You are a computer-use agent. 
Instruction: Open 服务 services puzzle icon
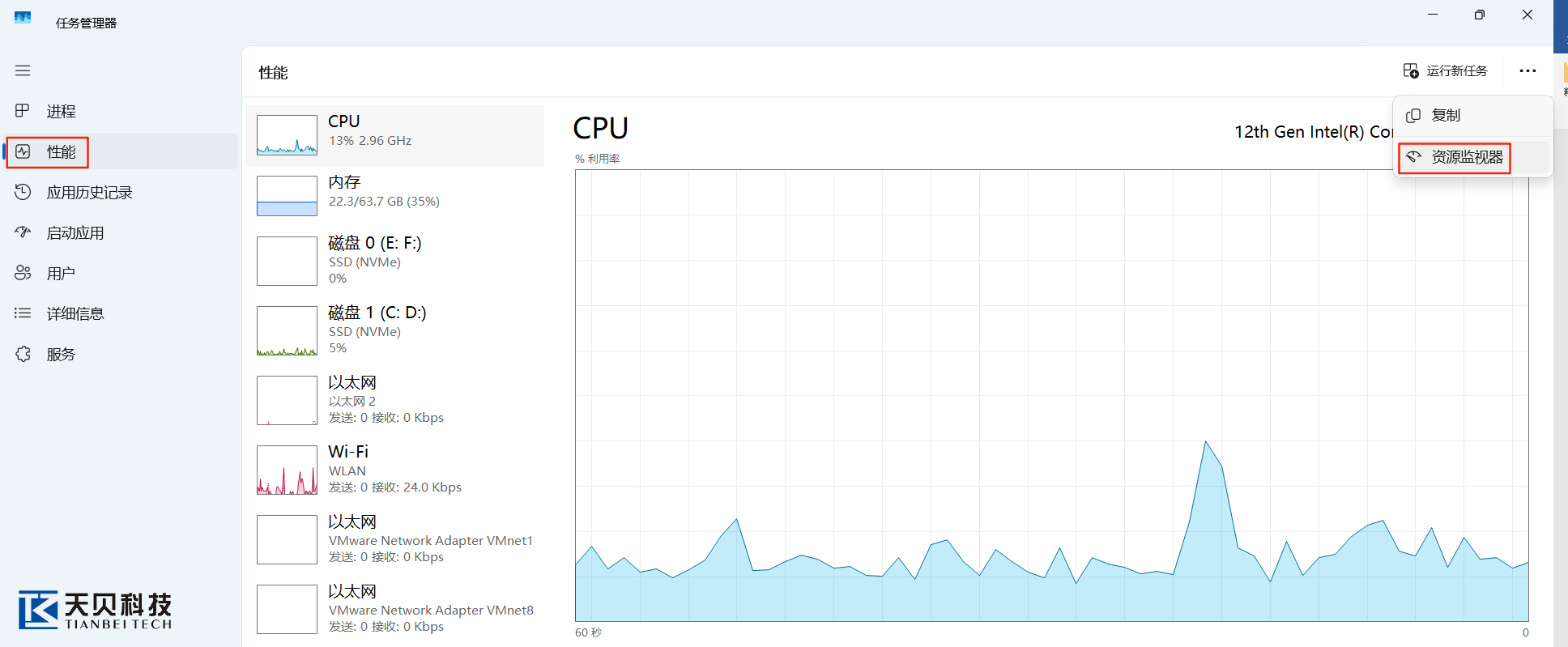click(23, 354)
